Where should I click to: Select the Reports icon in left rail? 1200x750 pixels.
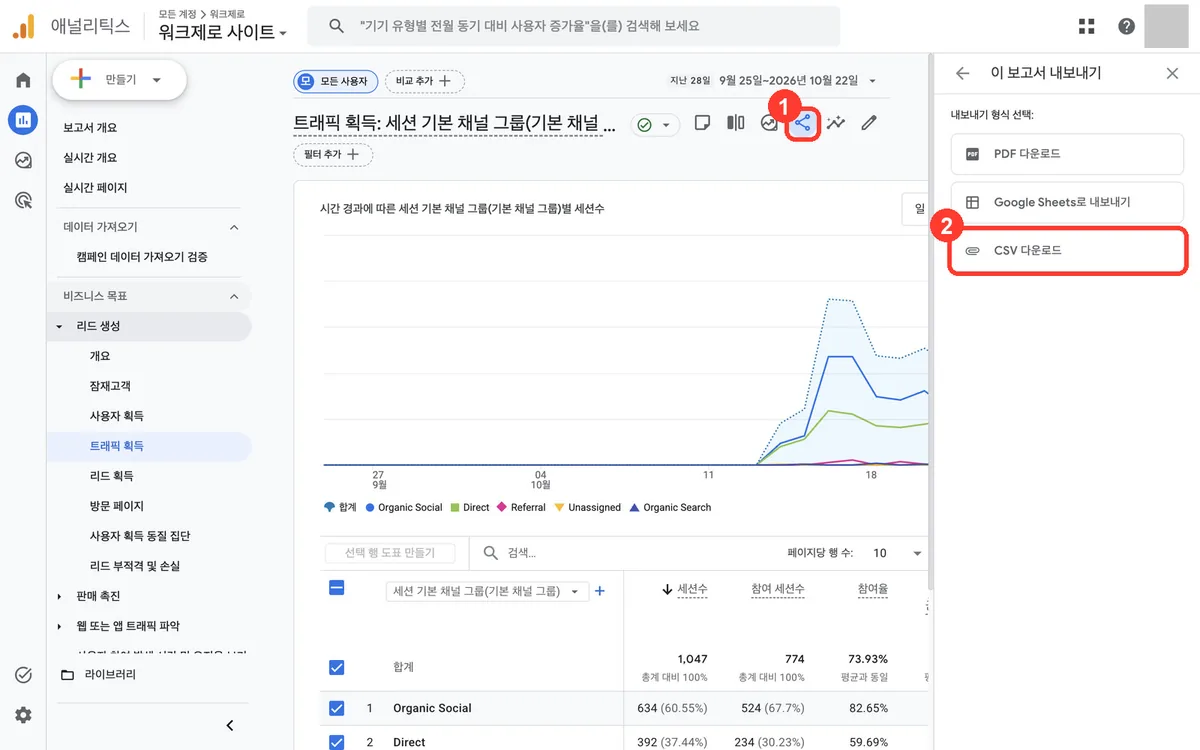[23, 120]
